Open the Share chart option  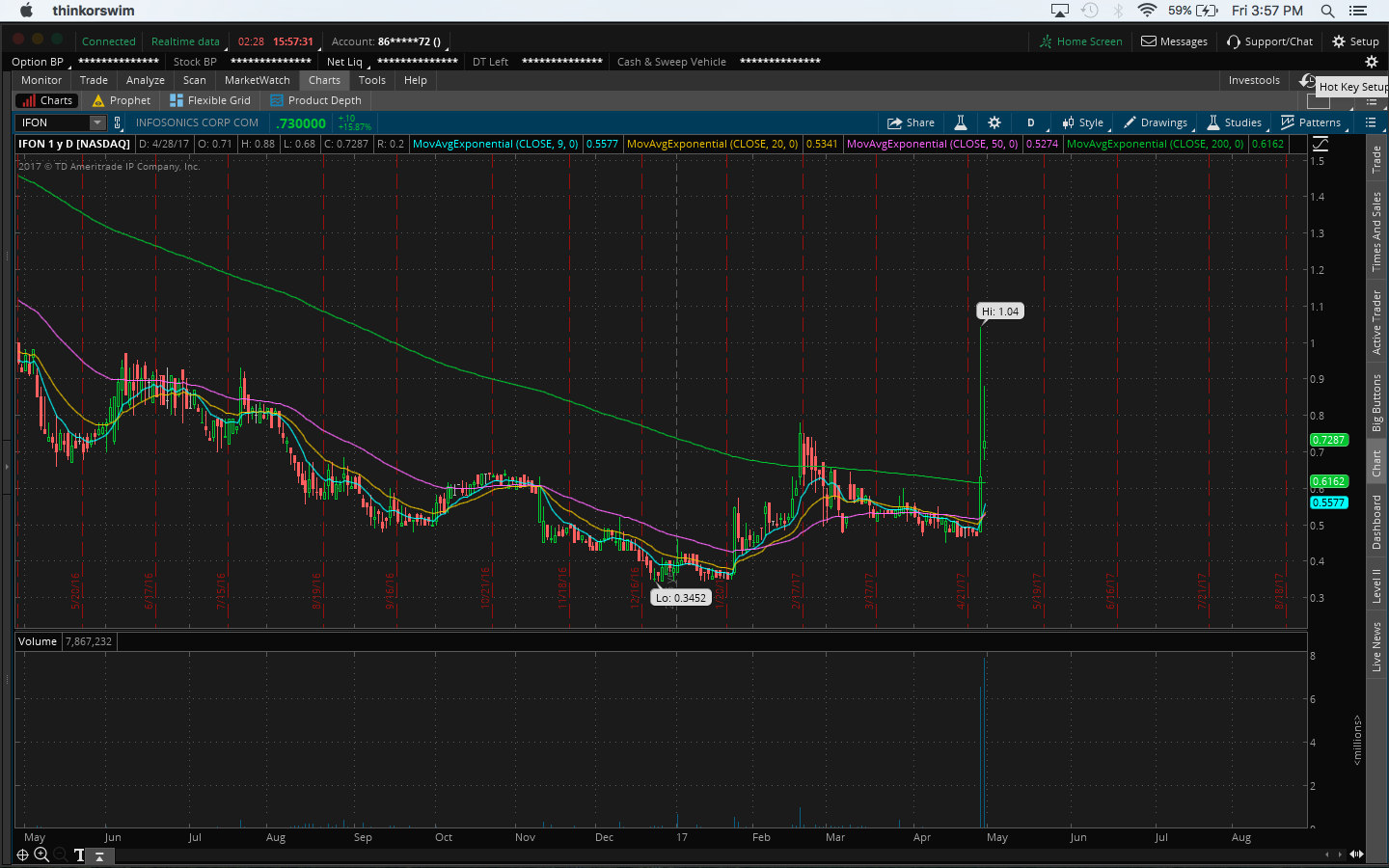pyautogui.click(x=911, y=122)
